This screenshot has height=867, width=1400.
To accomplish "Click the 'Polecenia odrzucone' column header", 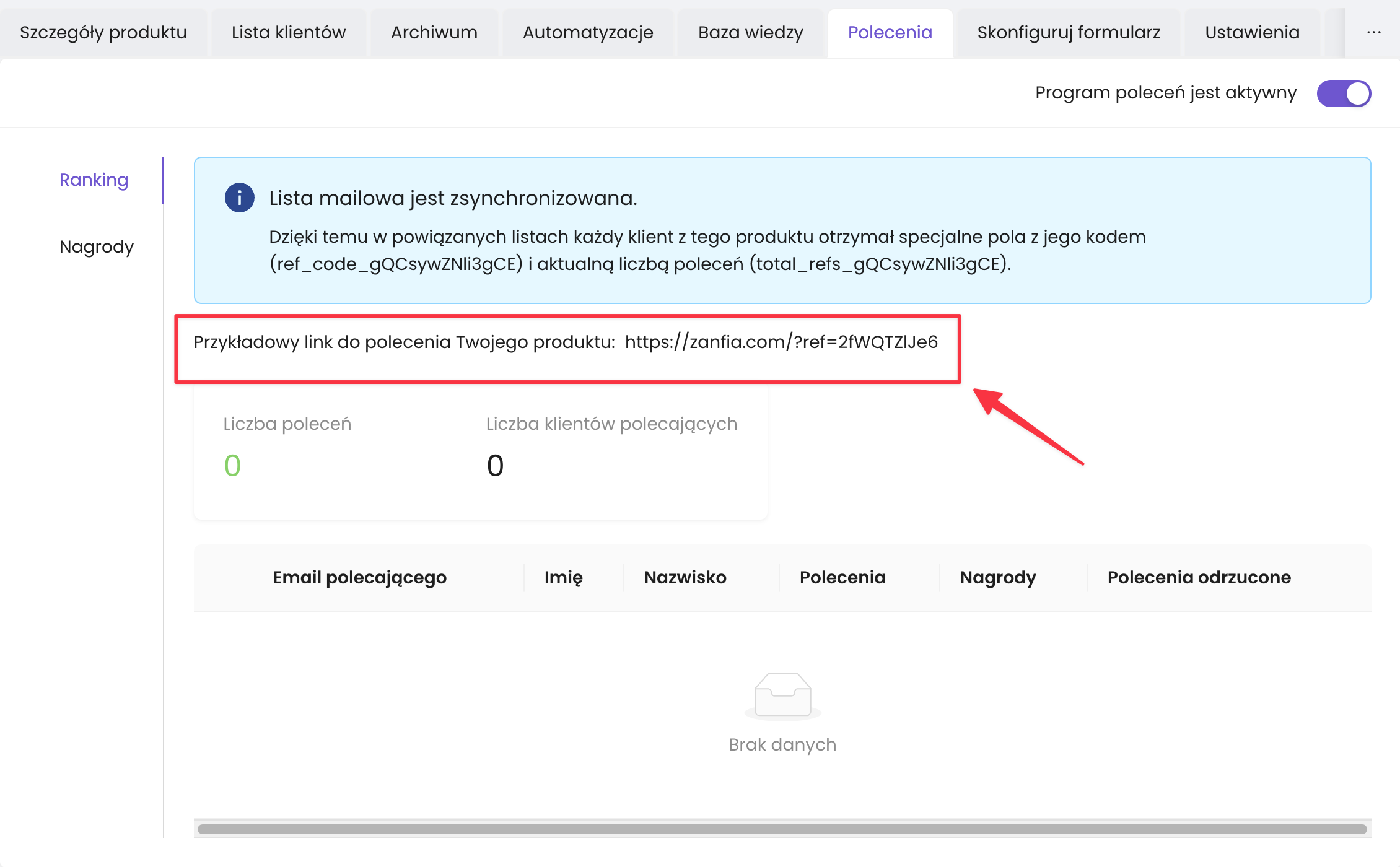I will pos(1199,577).
